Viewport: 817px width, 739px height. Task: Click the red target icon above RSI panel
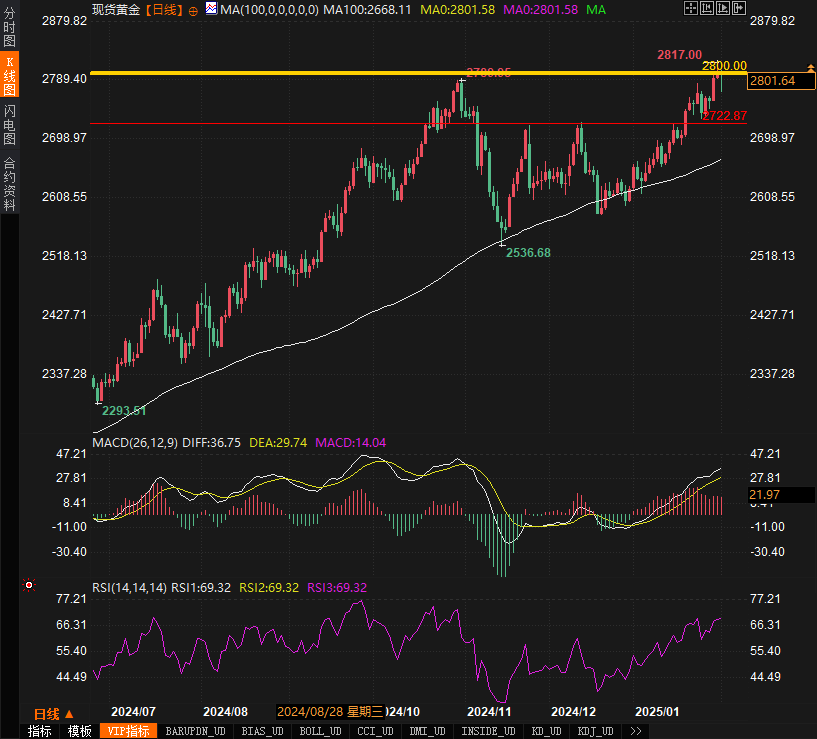pyautogui.click(x=29, y=585)
